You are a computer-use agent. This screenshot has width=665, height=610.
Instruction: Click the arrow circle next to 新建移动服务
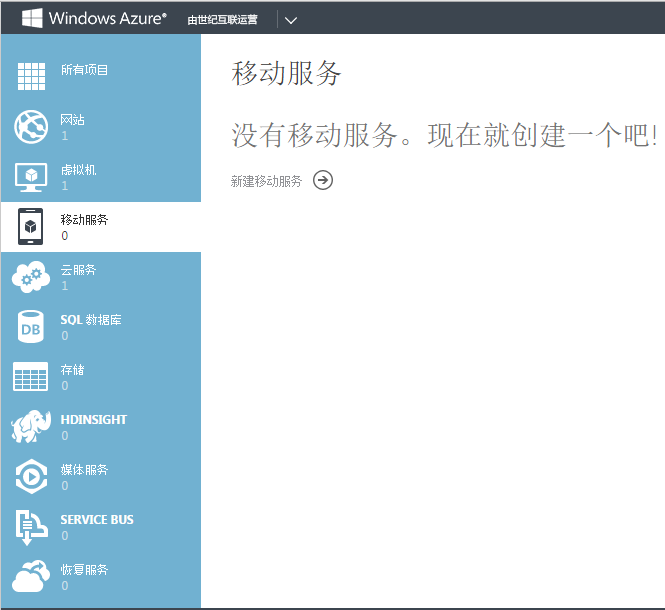323,180
